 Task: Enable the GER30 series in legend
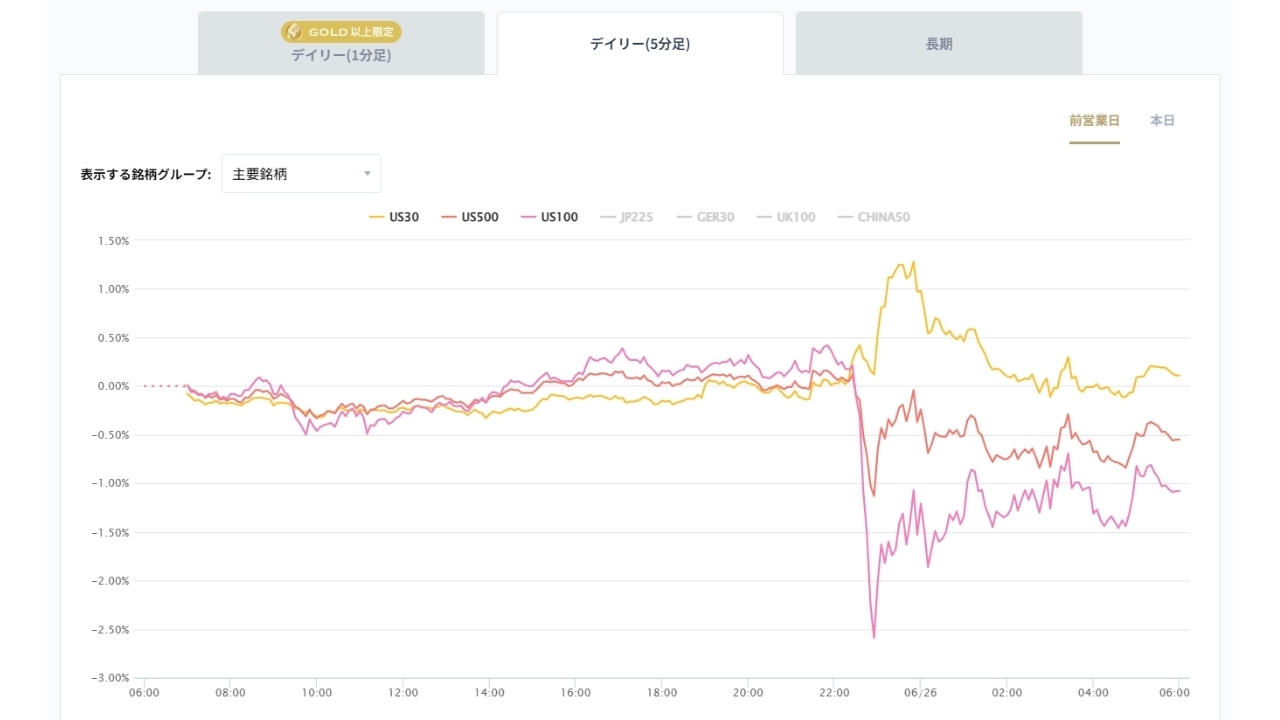[x=715, y=217]
